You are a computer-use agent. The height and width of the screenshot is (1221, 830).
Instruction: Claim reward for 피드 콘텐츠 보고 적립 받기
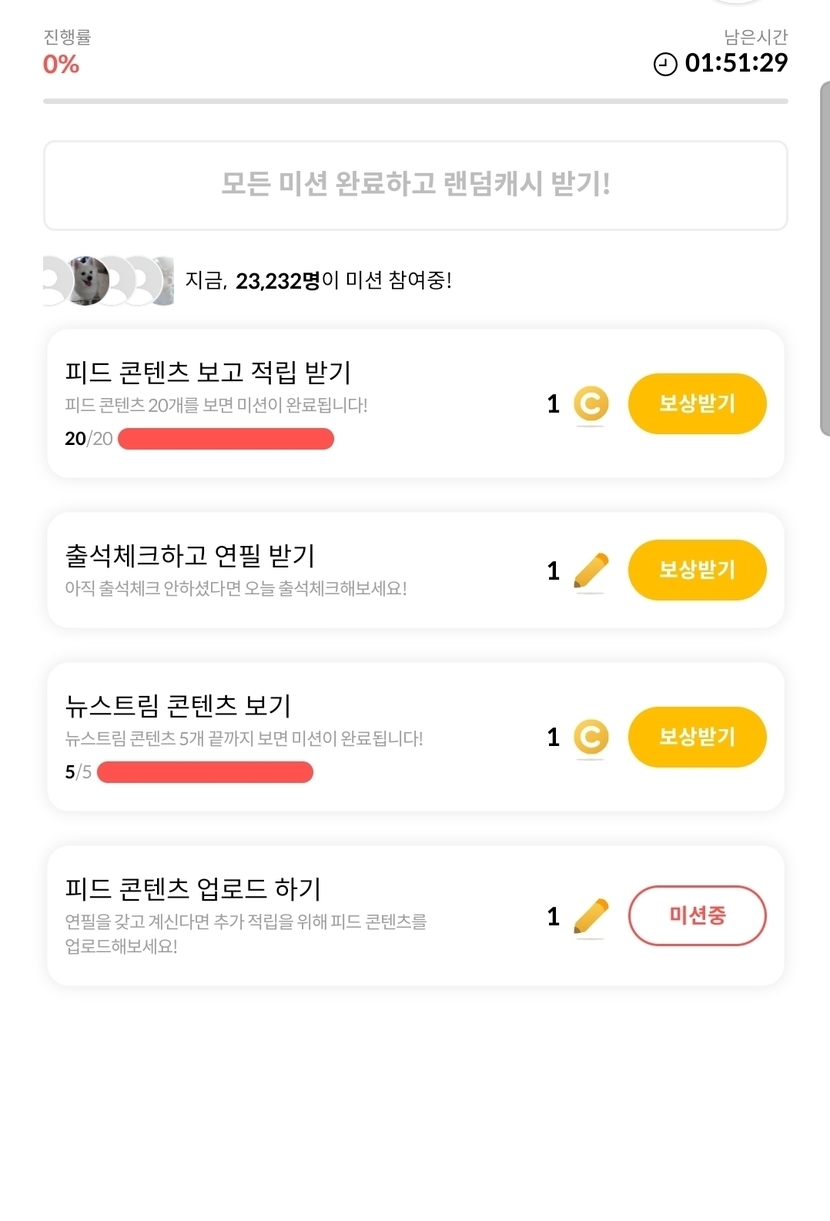(x=697, y=404)
